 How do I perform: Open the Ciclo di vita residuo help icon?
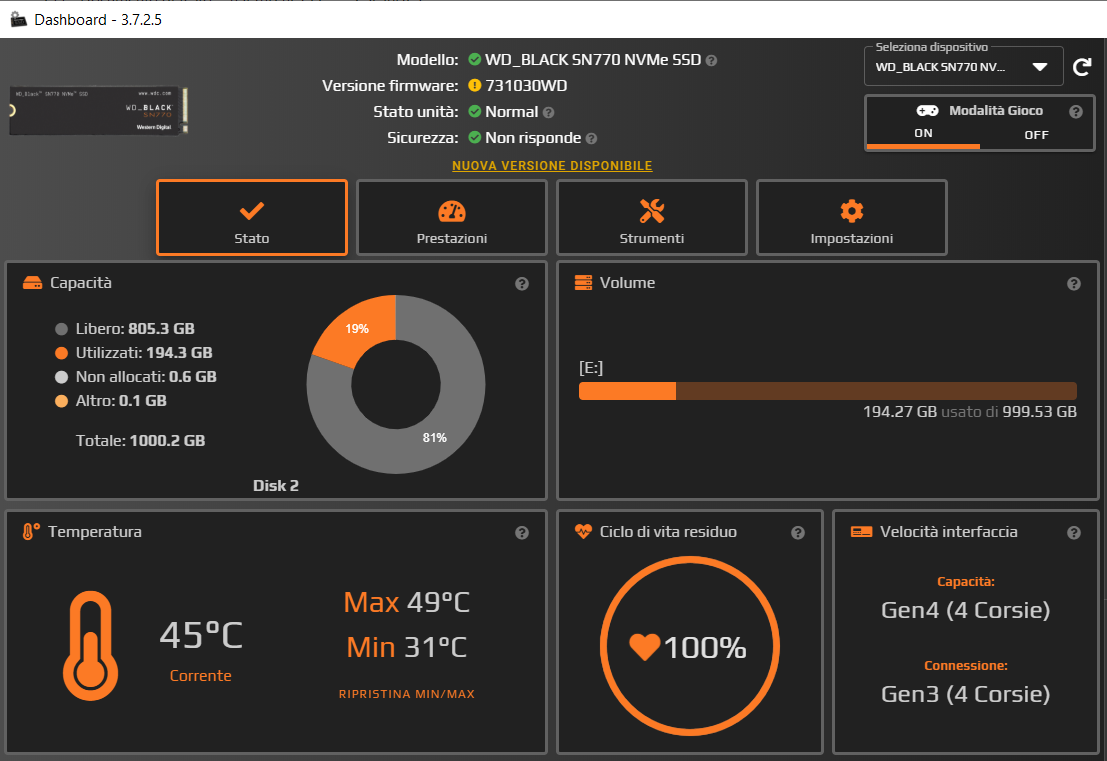click(798, 533)
